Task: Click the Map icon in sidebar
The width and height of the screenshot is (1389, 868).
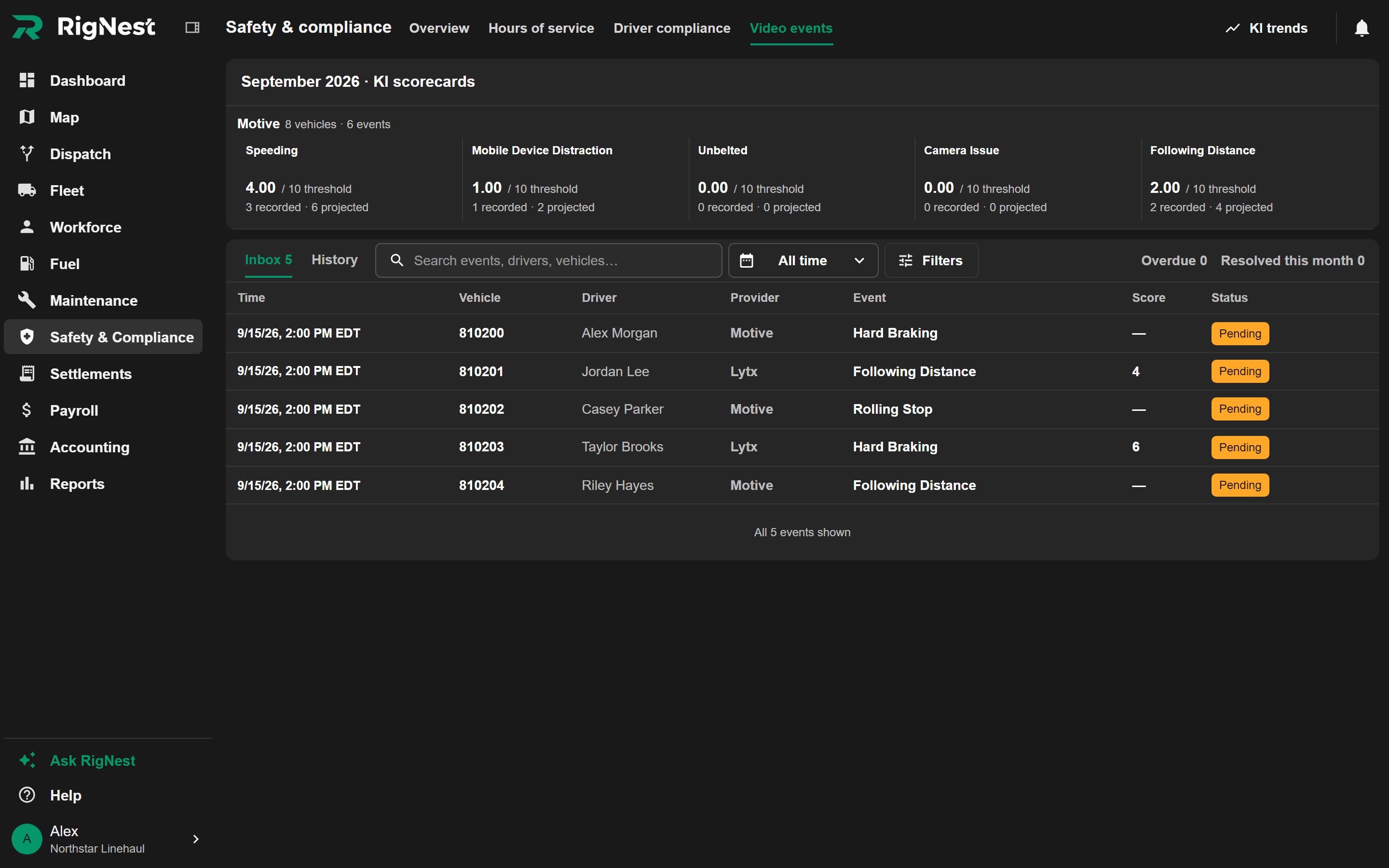Action: [27, 117]
